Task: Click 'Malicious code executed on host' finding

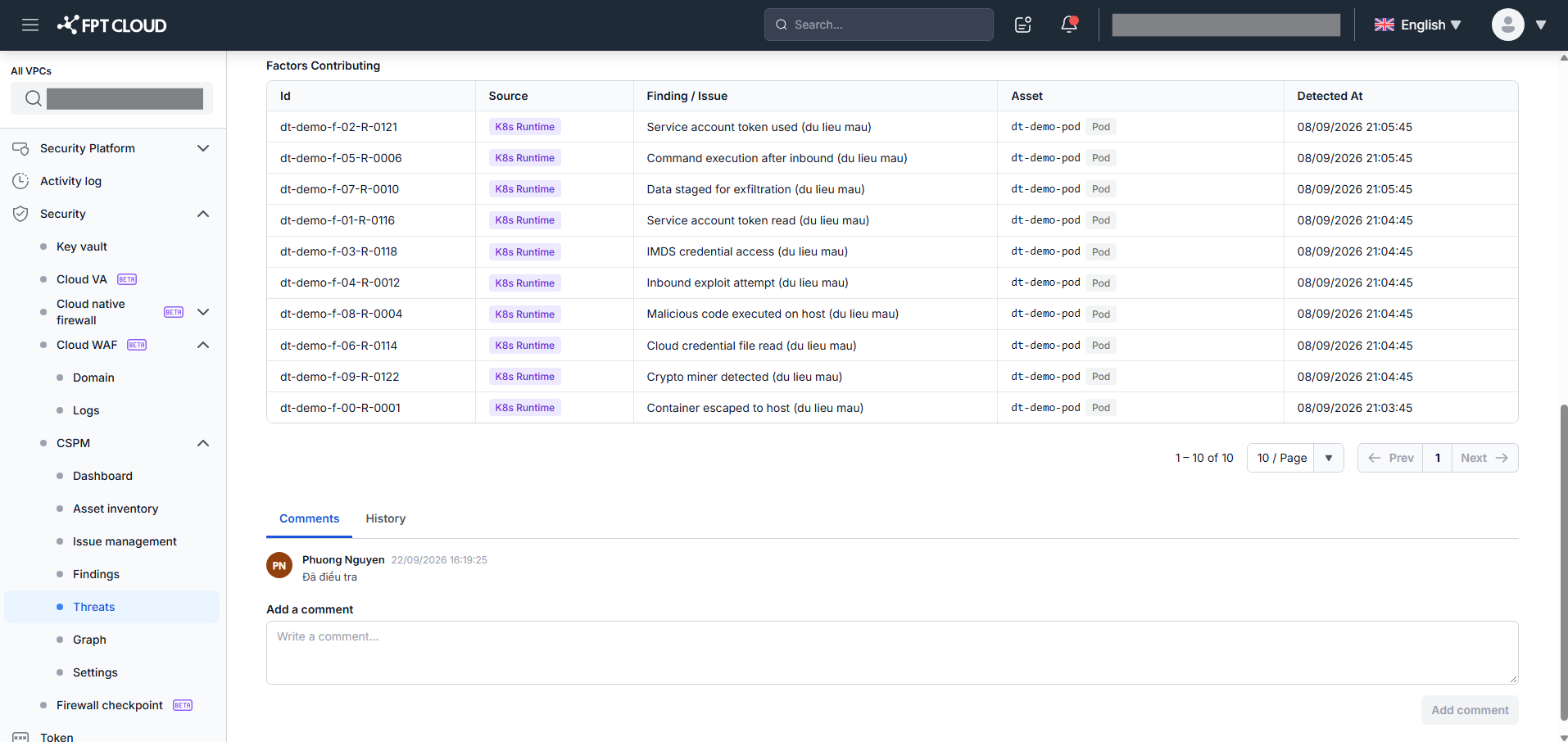Action: click(773, 314)
